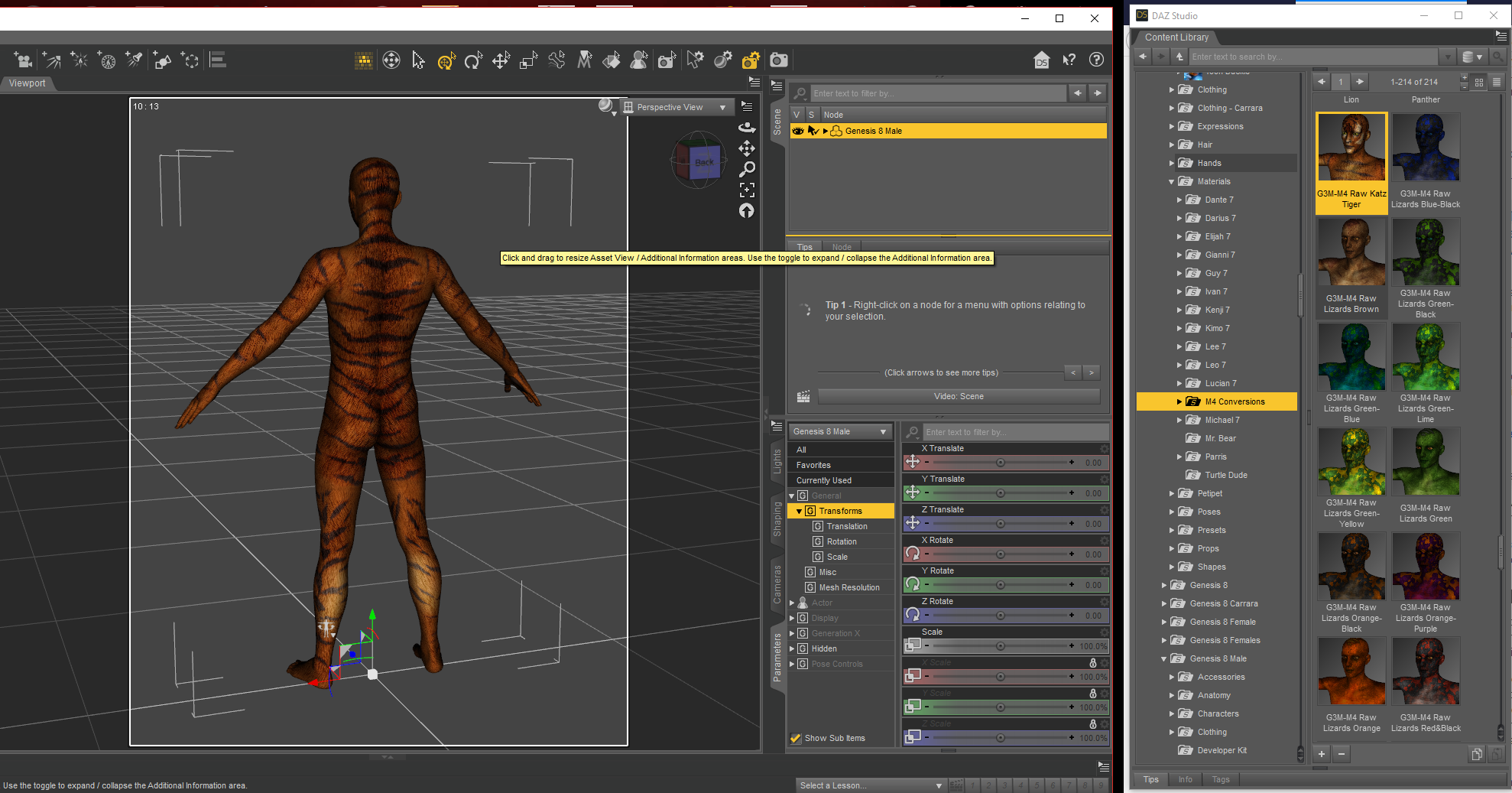This screenshot has height=793, width=1512.
Task: Click the Video: Scene button
Action: tap(959, 396)
